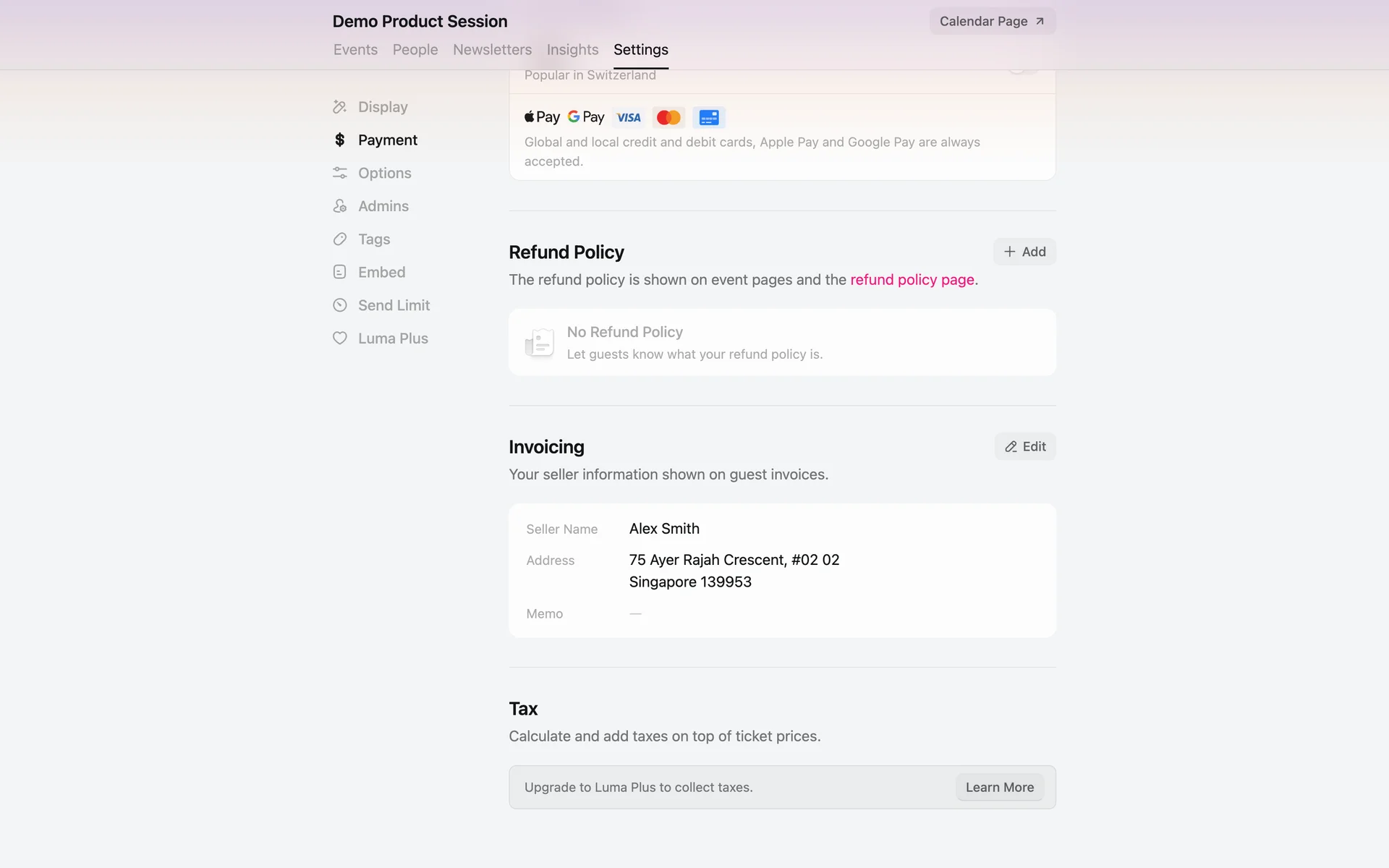Screen dimensions: 1389x868
Task: Click the Mastercard logo
Action: [668, 117]
